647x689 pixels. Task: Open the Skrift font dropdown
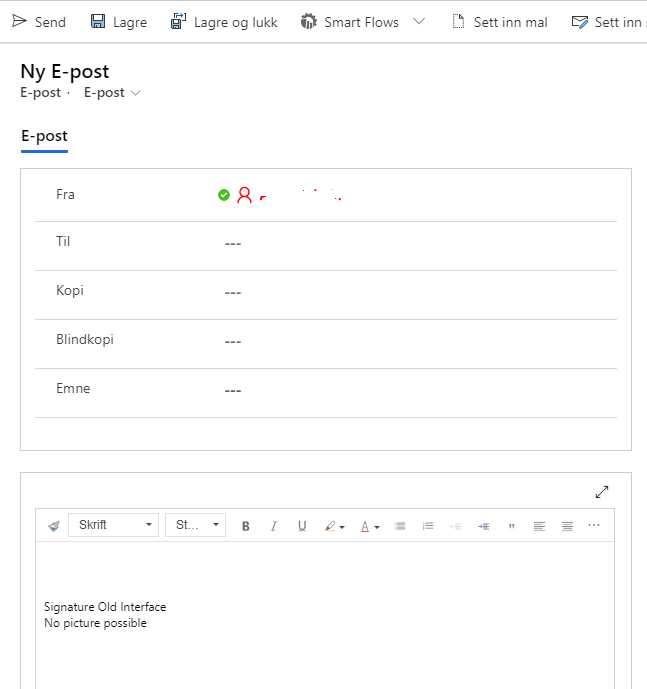pos(113,525)
